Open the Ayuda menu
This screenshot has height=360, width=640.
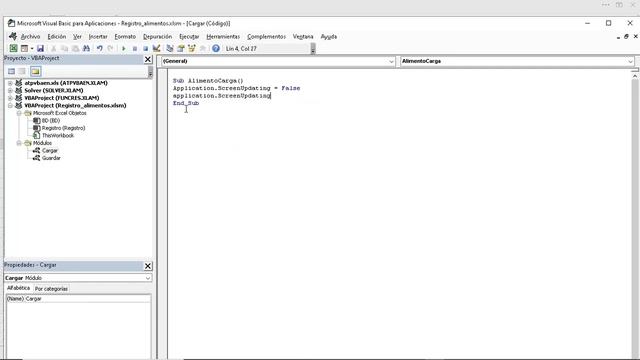(x=329, y=37)
